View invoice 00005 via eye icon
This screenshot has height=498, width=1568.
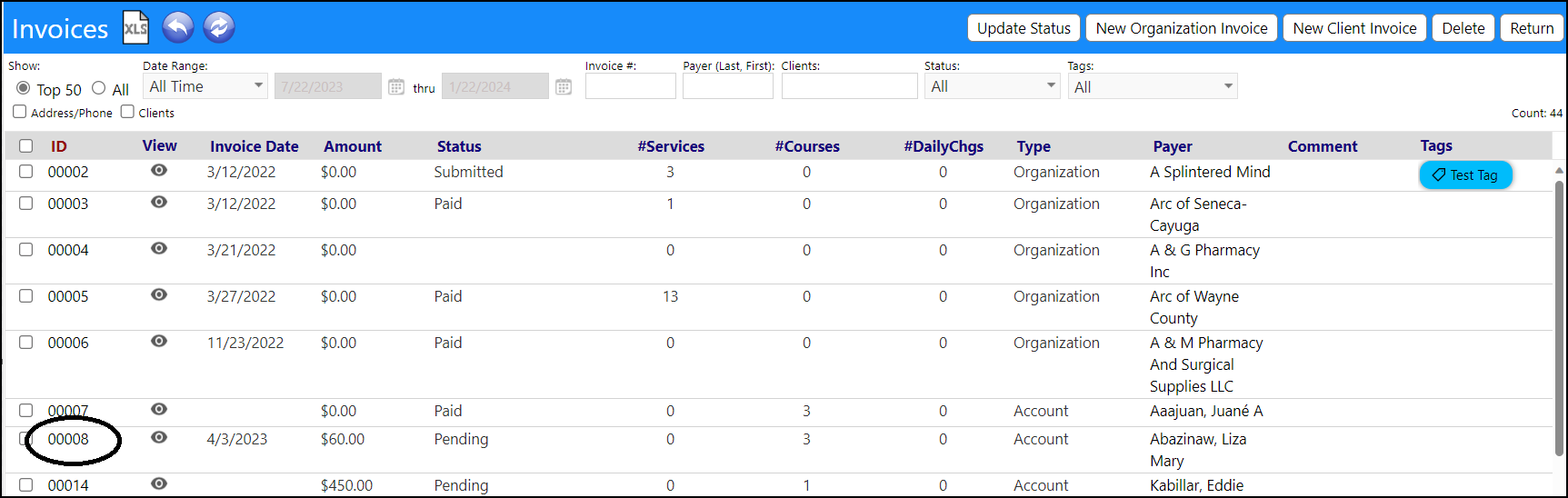point(159,295)
